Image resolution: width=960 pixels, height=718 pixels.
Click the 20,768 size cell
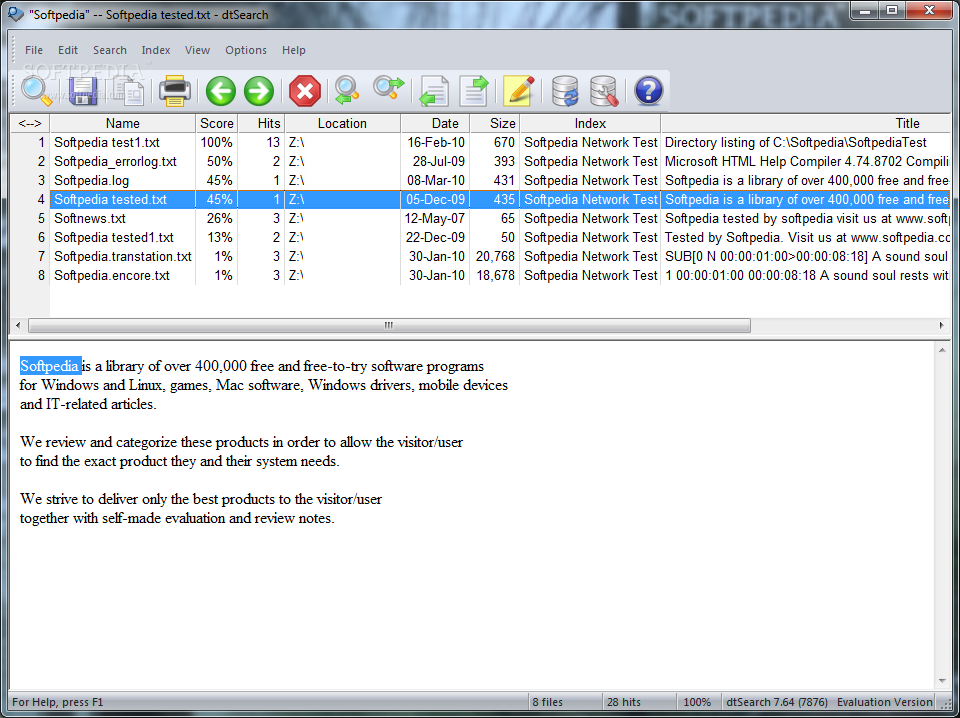pyautogui.click(x=495, y=256)
